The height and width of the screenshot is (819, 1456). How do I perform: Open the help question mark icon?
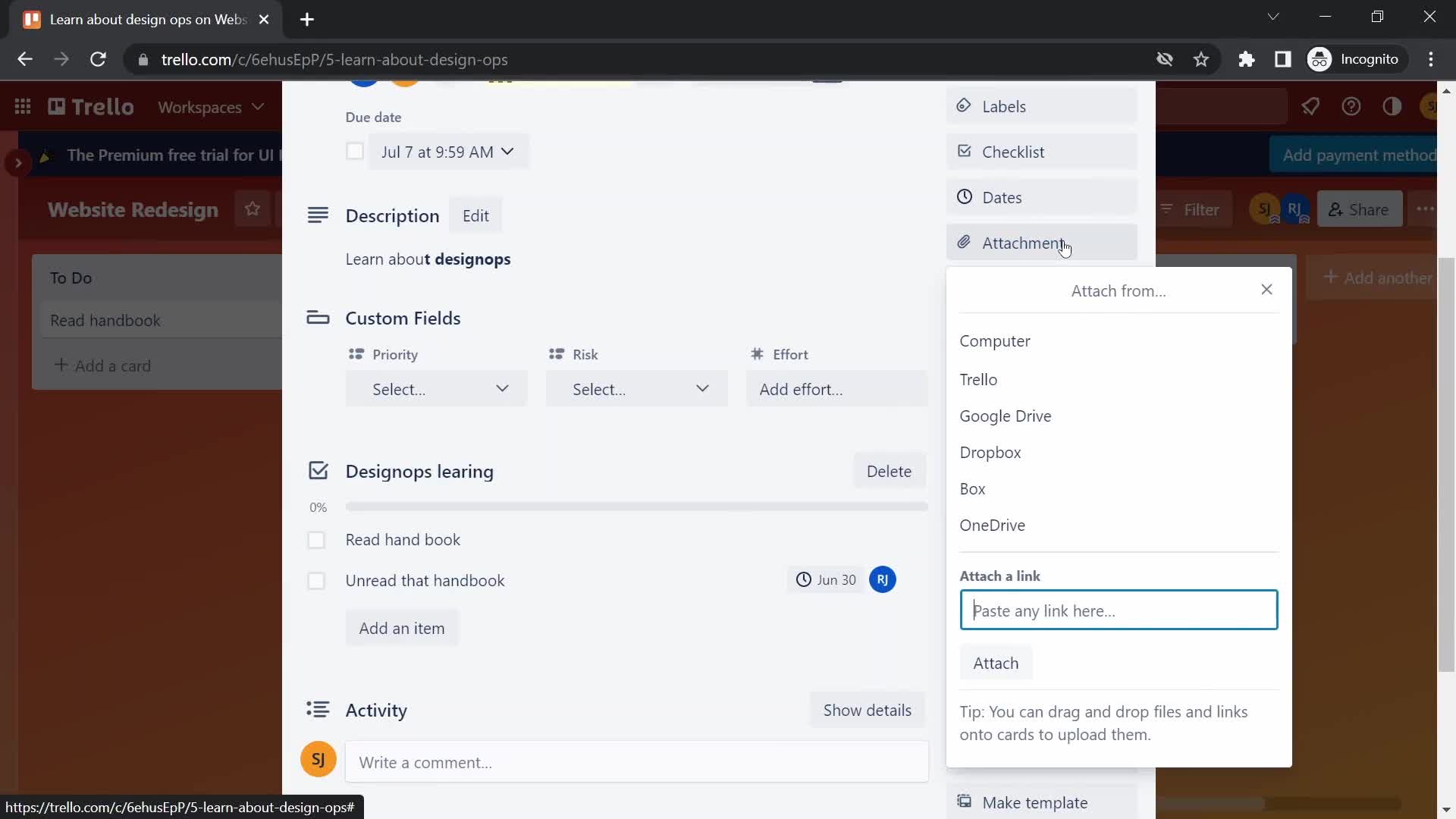coord(1351,107)
